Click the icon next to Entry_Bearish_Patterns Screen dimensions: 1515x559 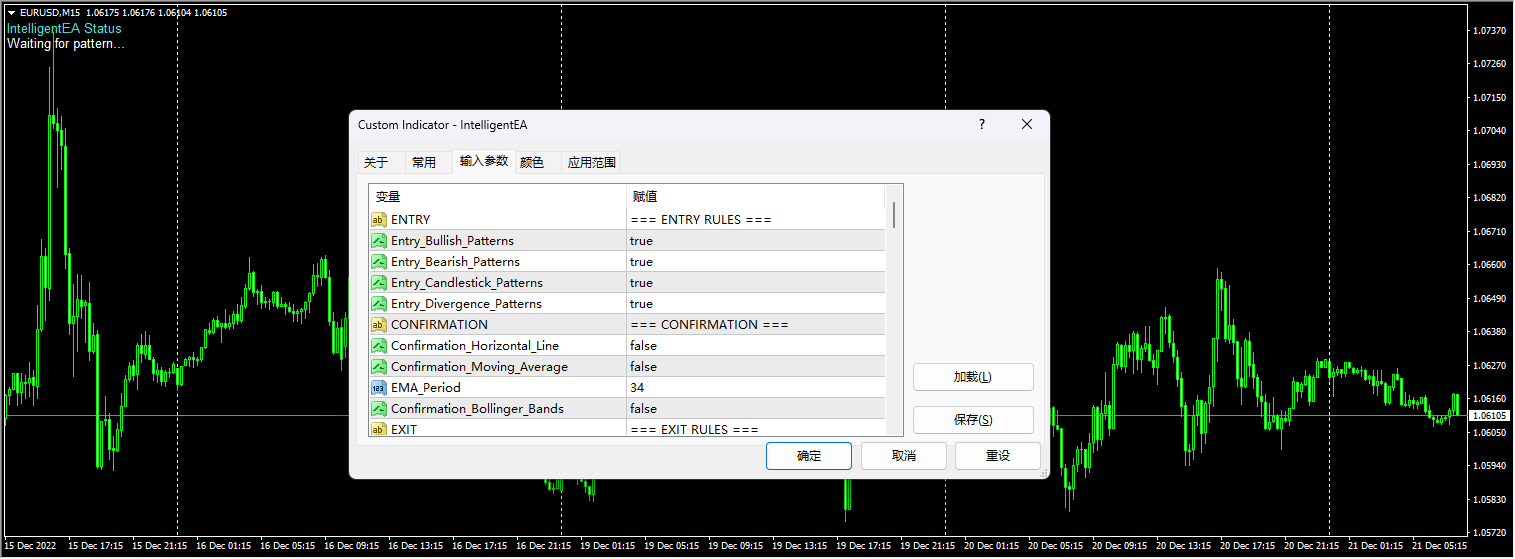pyautogui.click(x=379, y=262)
